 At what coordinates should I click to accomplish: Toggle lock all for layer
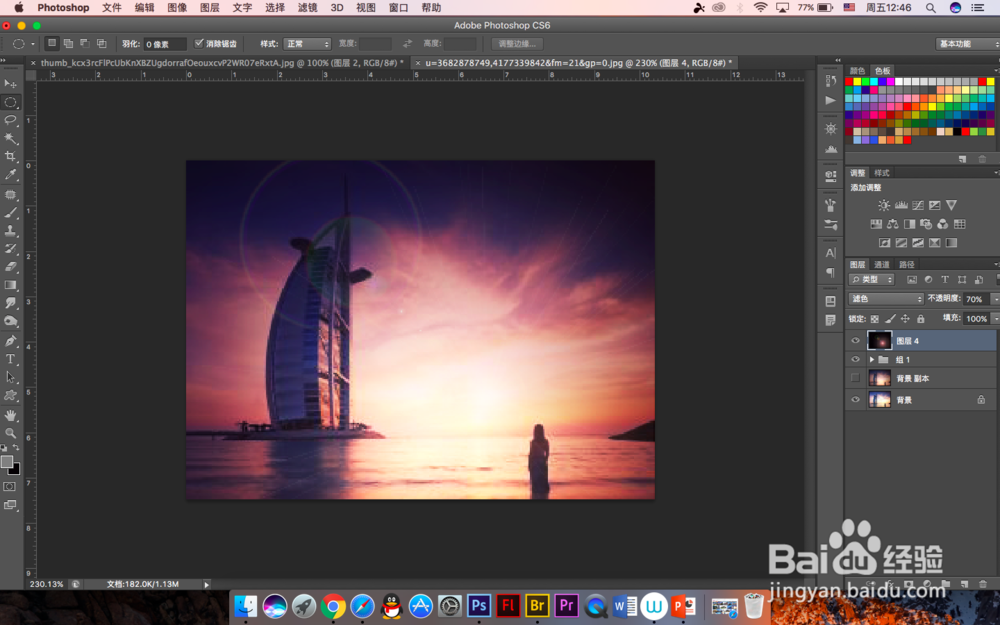[x=921, y=319]
